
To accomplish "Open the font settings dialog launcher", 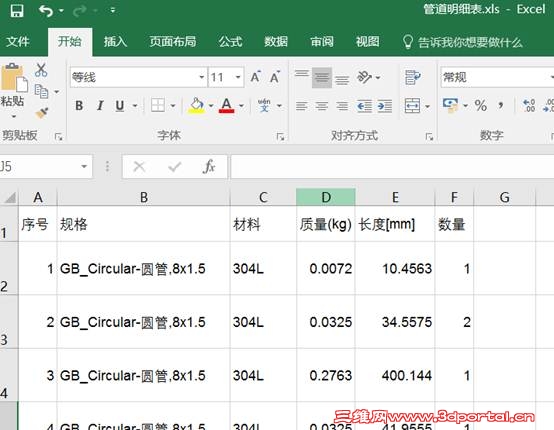I will click(281, 136).
